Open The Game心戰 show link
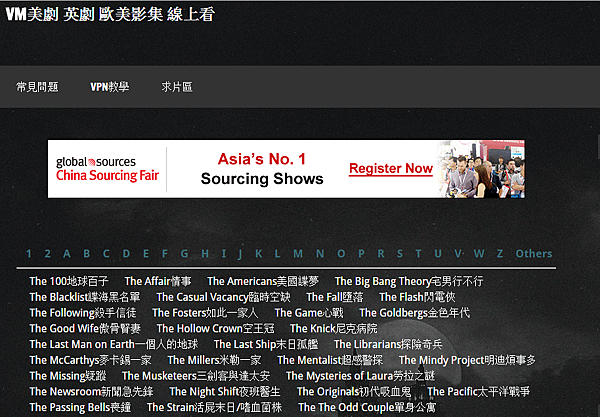600x417 pixels. [x=309, y=313]
